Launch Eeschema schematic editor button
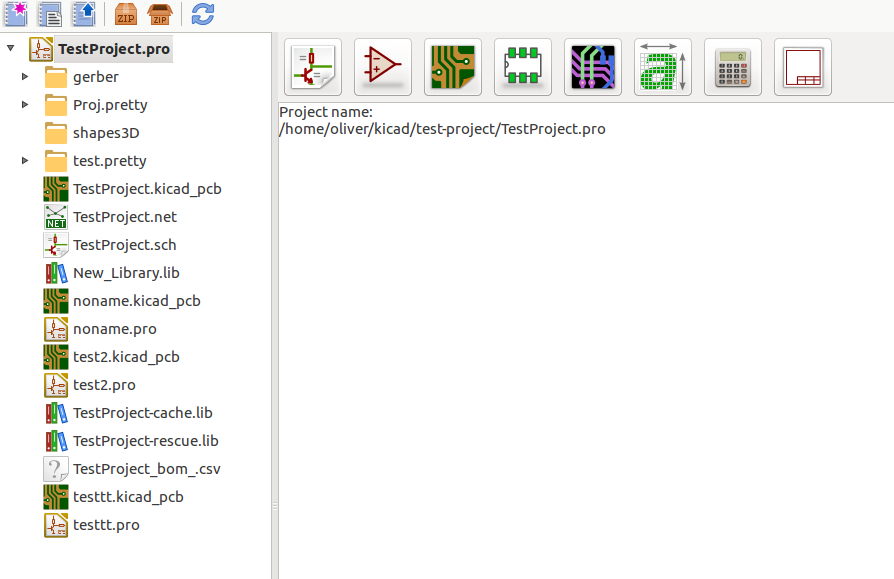The image size is (894, 579). tap(313, 67)
